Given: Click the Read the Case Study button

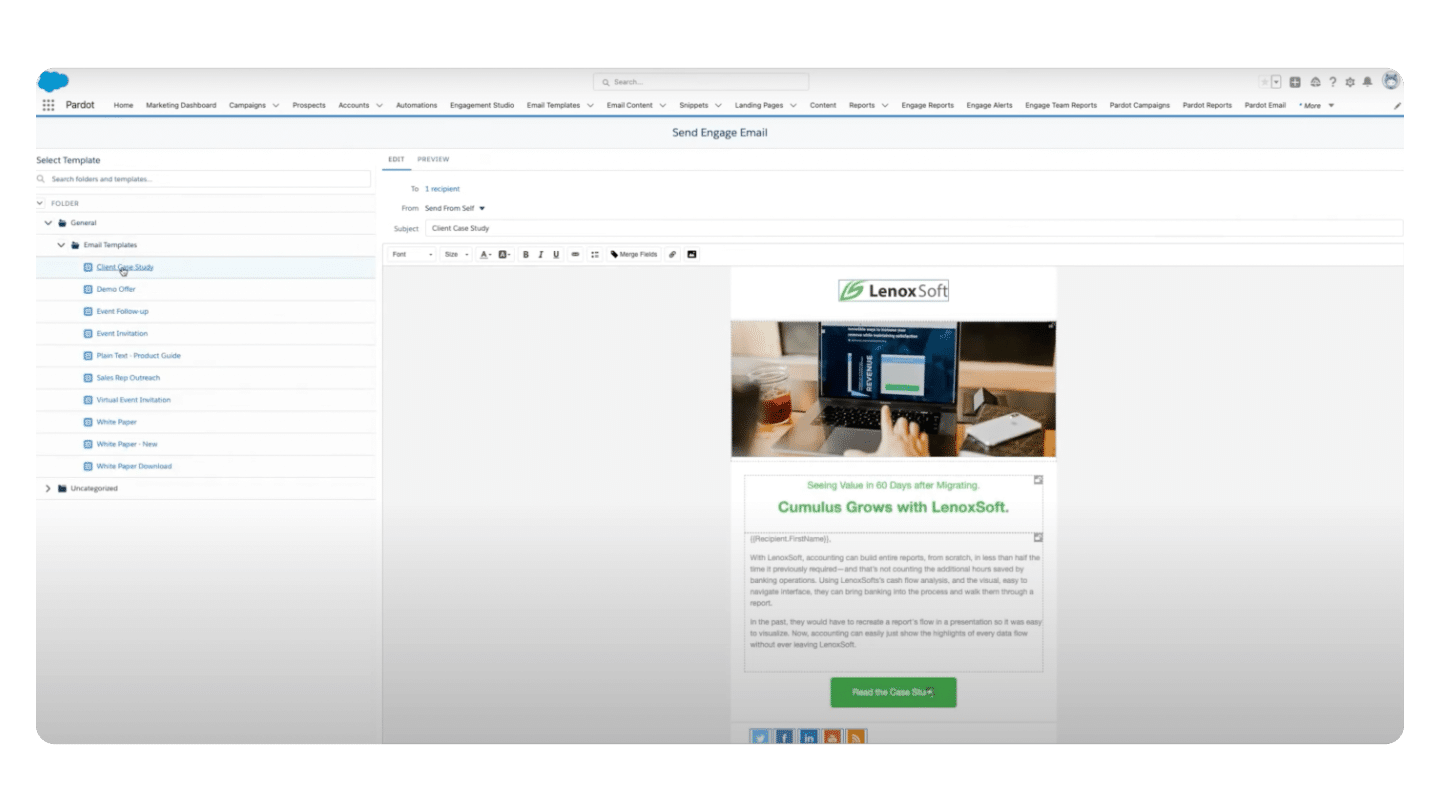Looking at the screenshot, I should click(893, 692).
